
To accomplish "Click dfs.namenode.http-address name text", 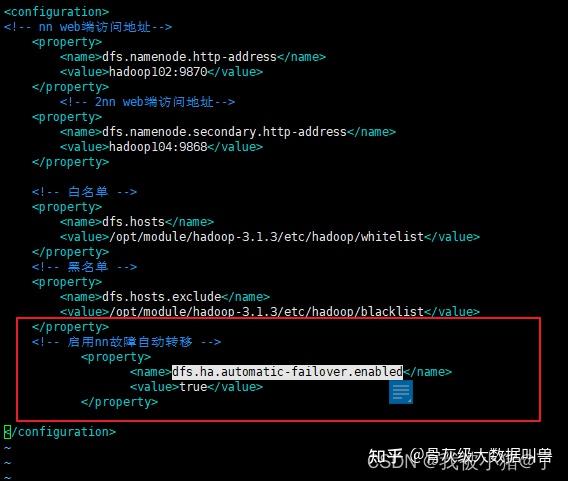I will pos(189,57).
